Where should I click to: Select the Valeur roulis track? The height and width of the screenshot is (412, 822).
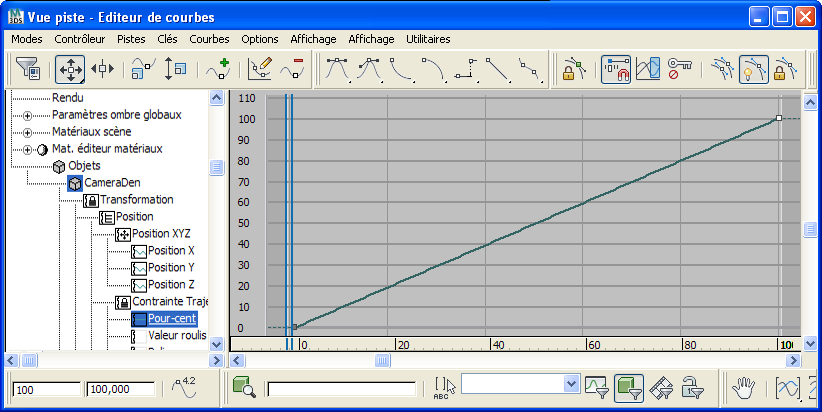(x=177, y=335)
